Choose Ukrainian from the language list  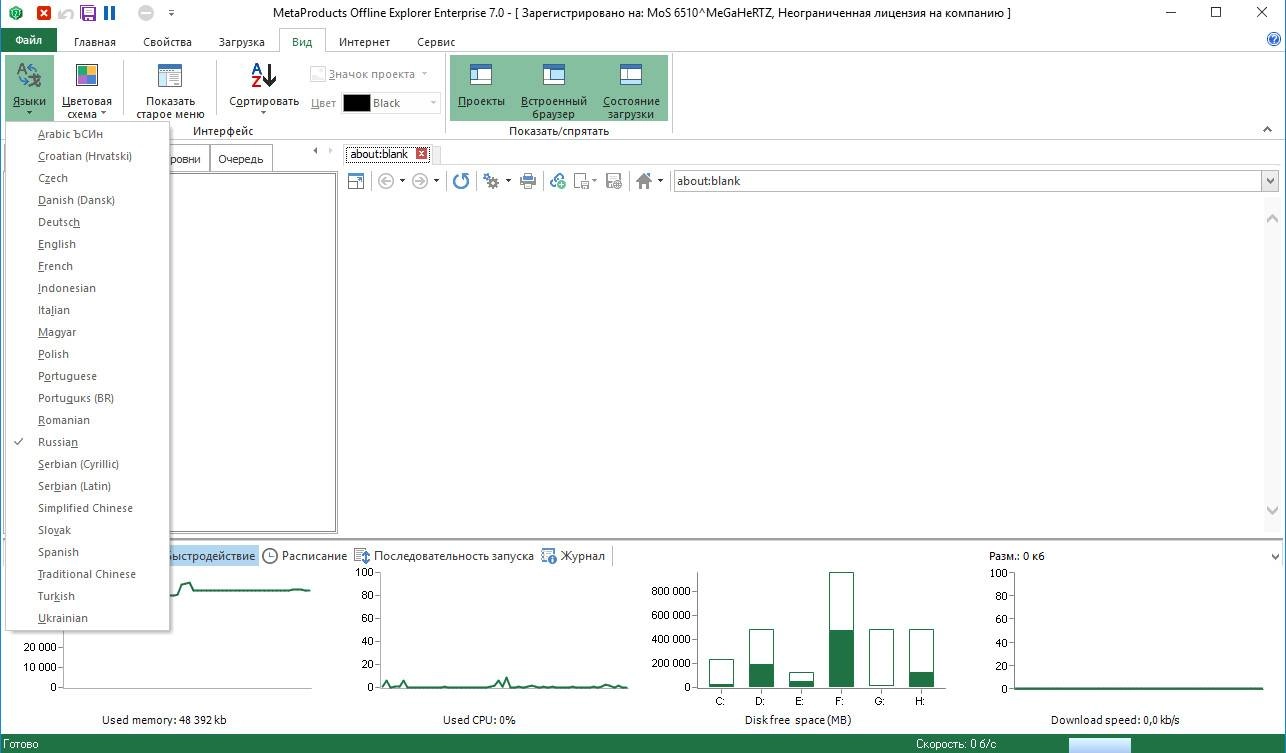[x=88, y=618]
